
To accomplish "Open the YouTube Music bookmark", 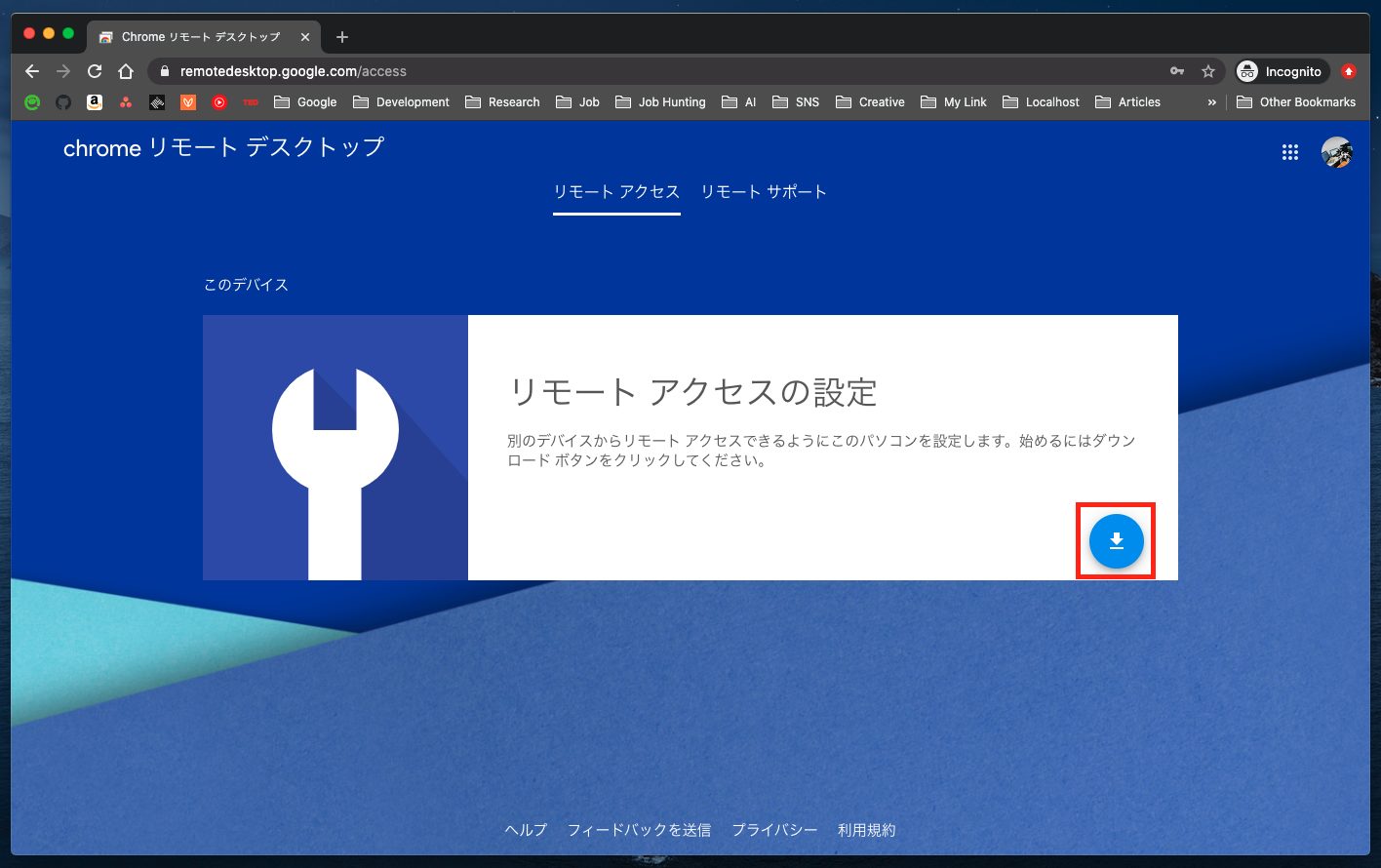I will coord(219,101).
